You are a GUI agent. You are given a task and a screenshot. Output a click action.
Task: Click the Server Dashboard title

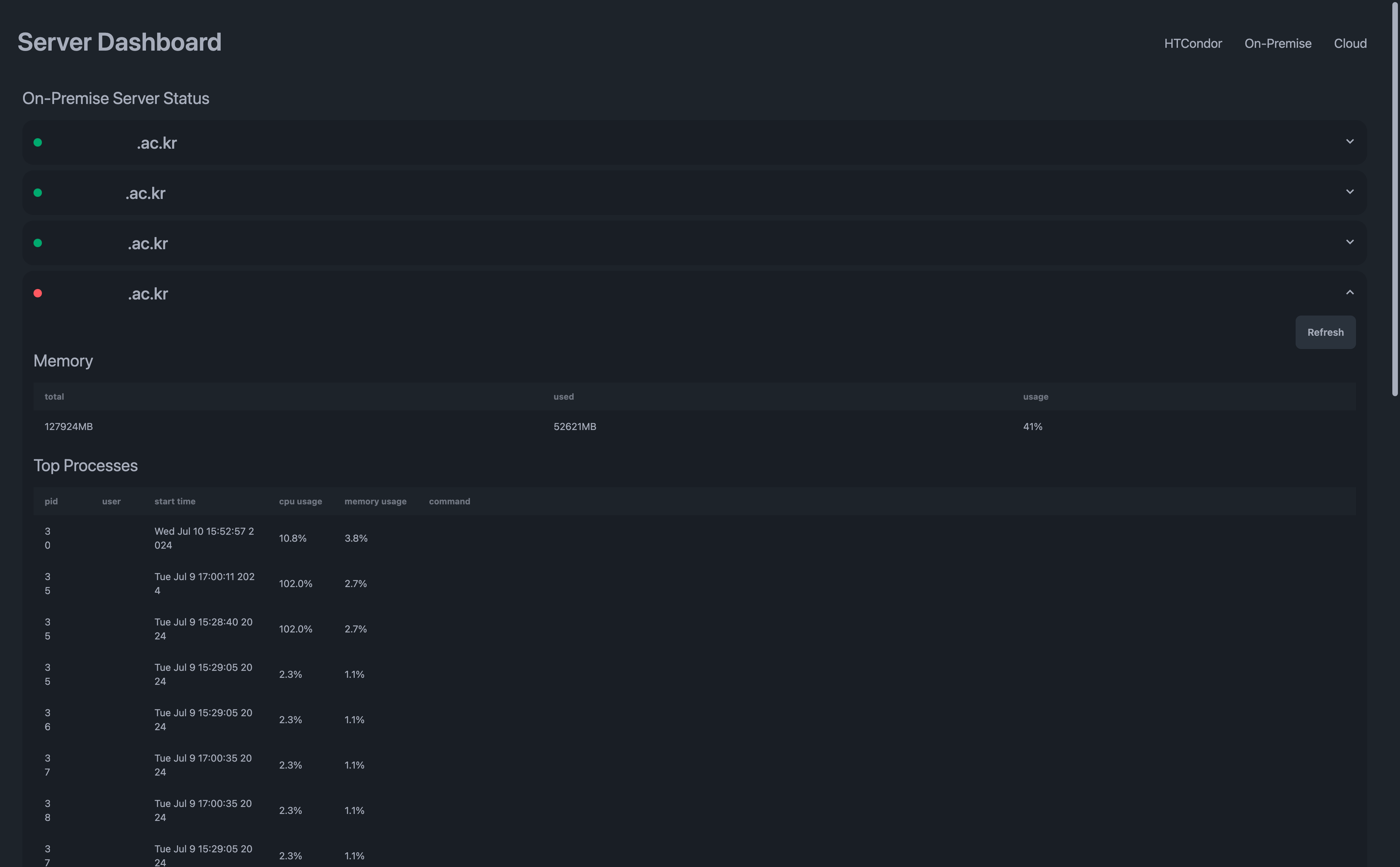point(119,42)
